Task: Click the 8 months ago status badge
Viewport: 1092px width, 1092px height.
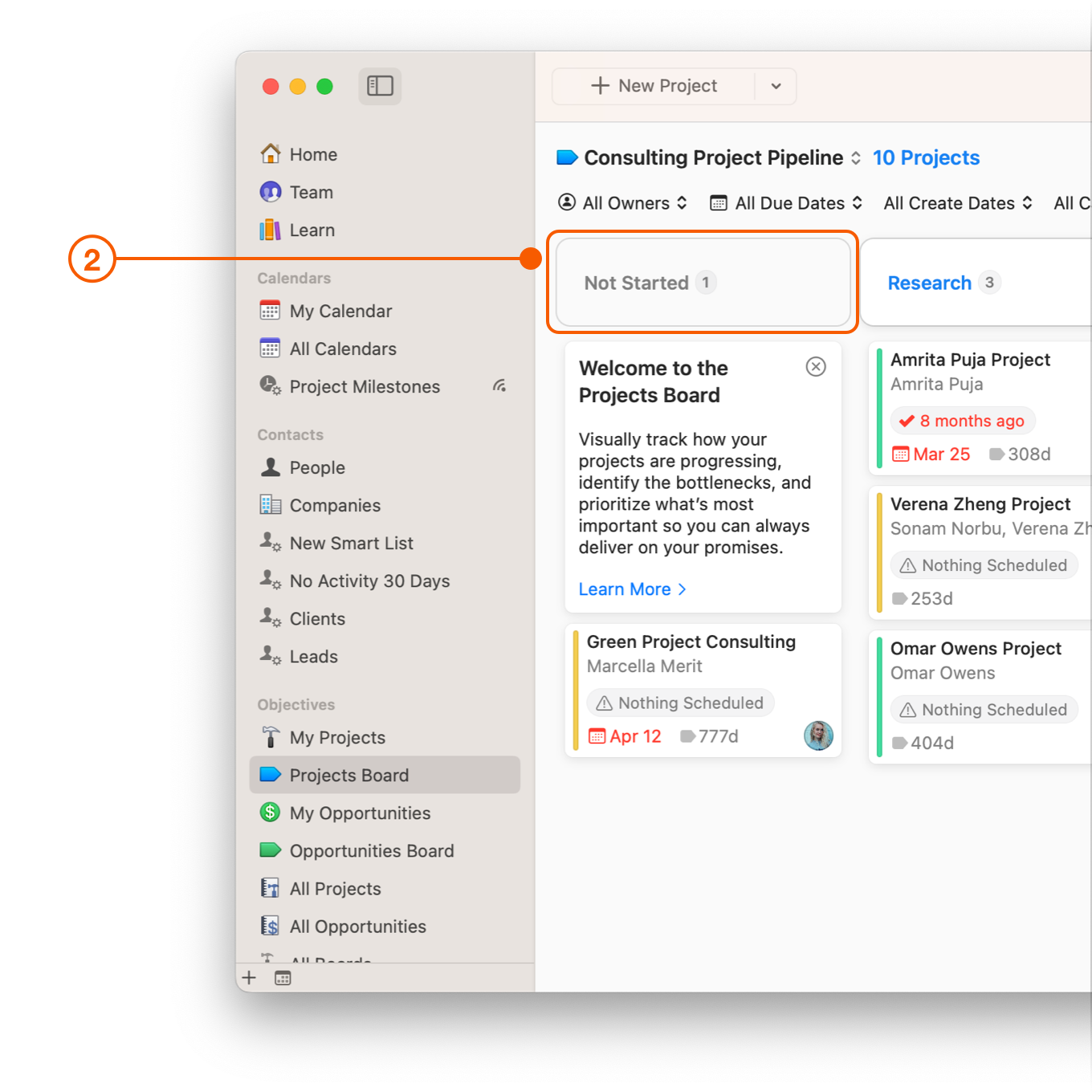Action: tap(963, 421)
